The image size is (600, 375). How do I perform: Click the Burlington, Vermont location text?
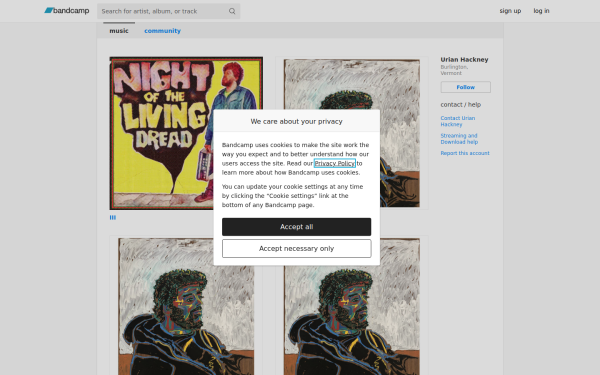click(x=454, y=70)
